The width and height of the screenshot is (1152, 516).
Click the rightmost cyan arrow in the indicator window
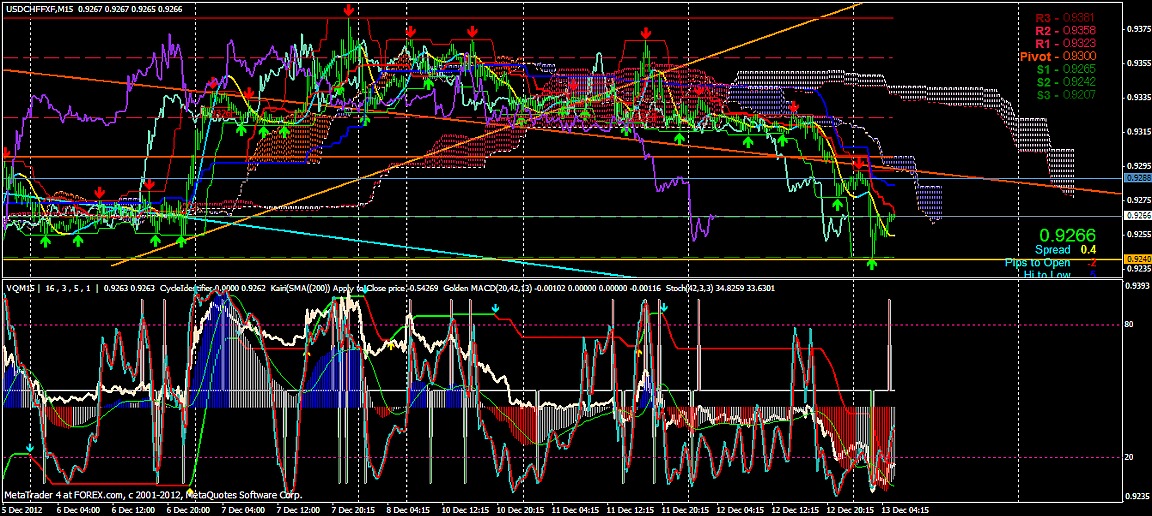pos(664,308)
